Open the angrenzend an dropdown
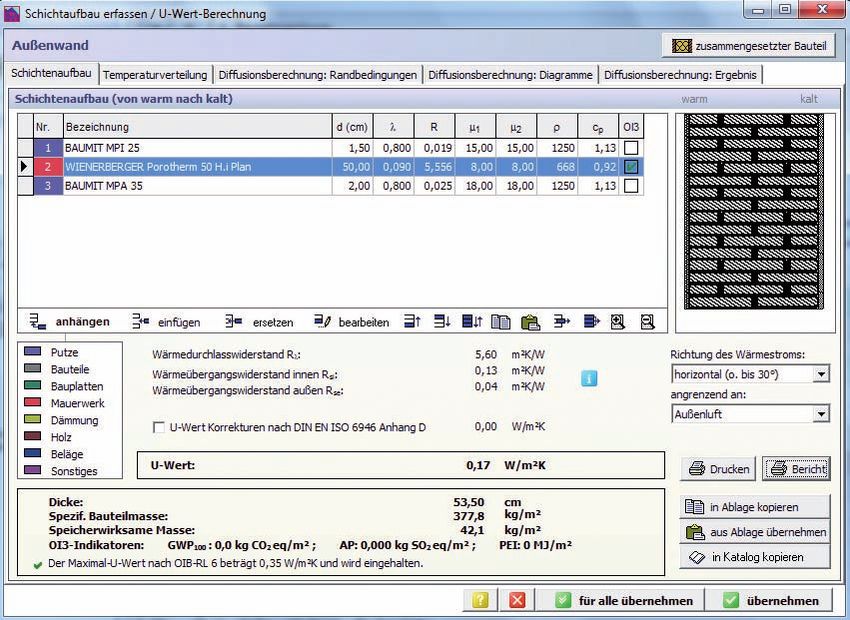The image size is (850, 620). (821, 415)
